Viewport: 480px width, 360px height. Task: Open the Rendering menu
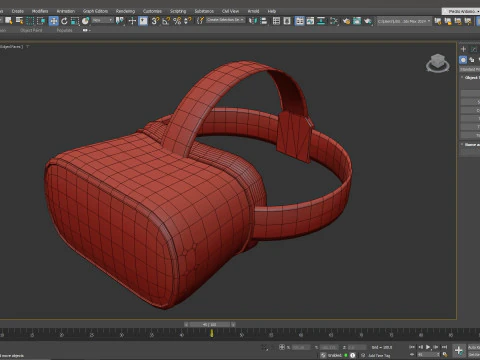125,11
